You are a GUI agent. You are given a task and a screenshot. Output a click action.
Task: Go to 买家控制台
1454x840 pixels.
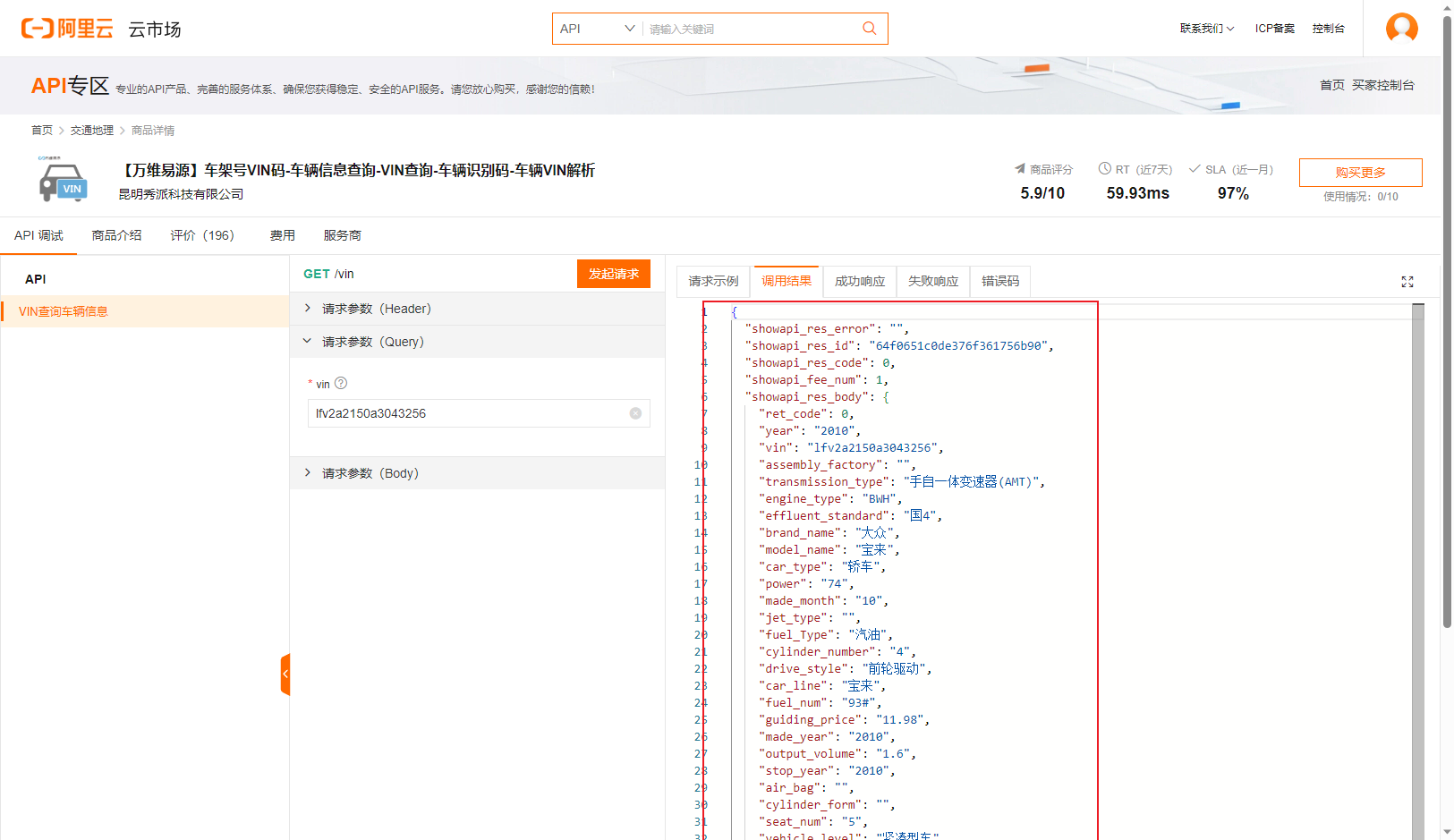1383,85
